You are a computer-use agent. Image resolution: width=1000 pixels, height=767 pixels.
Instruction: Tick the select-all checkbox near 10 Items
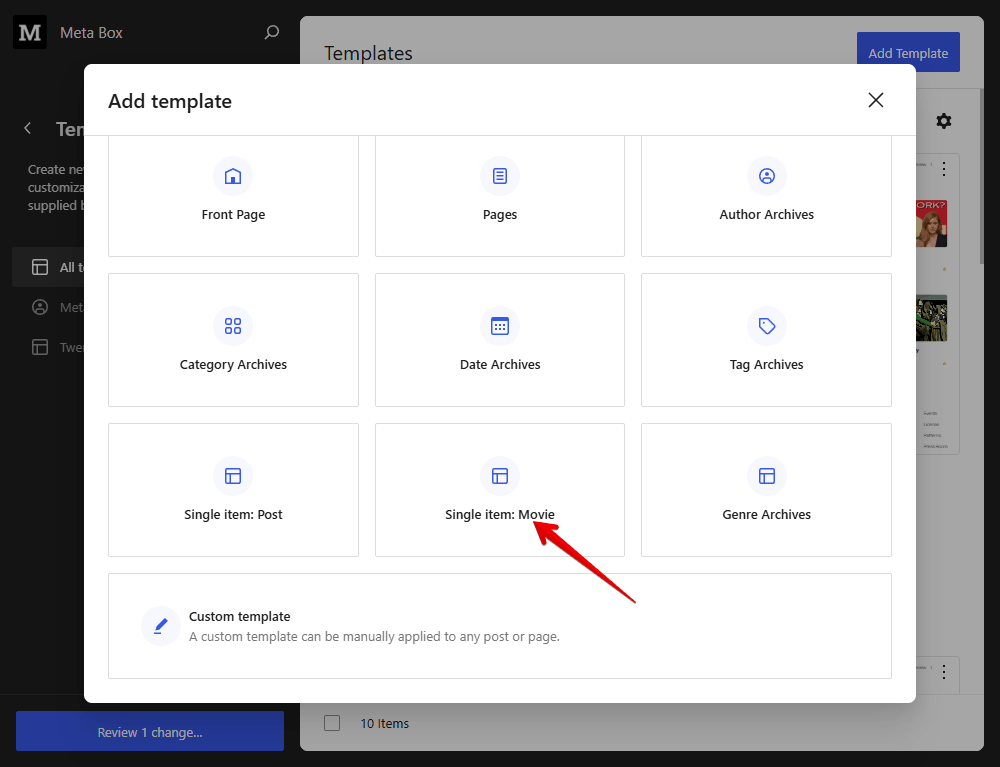pos(332,723)
